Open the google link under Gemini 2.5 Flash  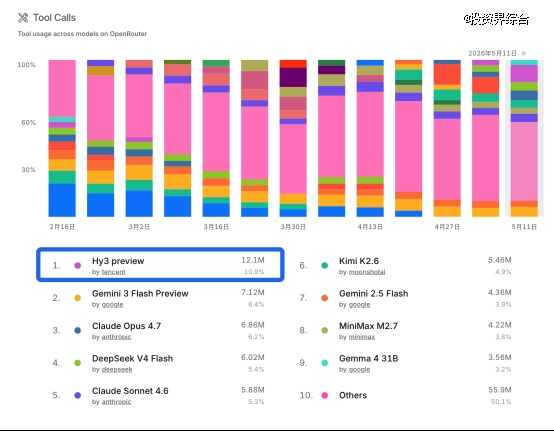(359, 305)
